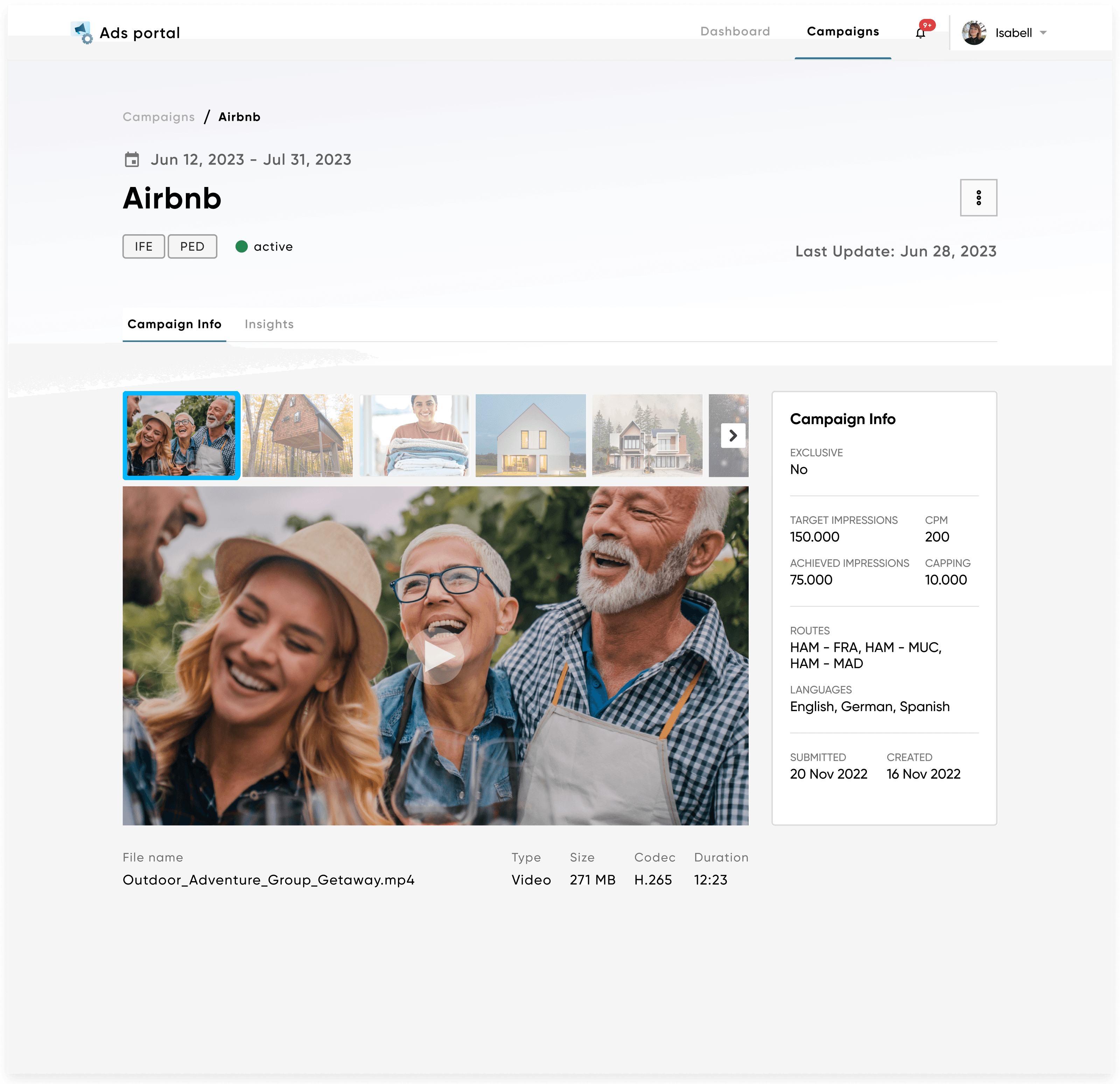Click Isabell's profile avatar
Viewport: 1120px width, 1084px height.
tap(974, 33)
